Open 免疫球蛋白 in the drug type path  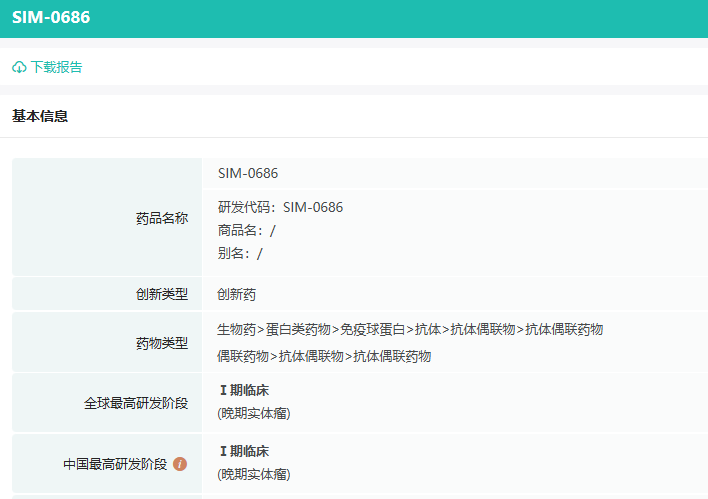372,329
